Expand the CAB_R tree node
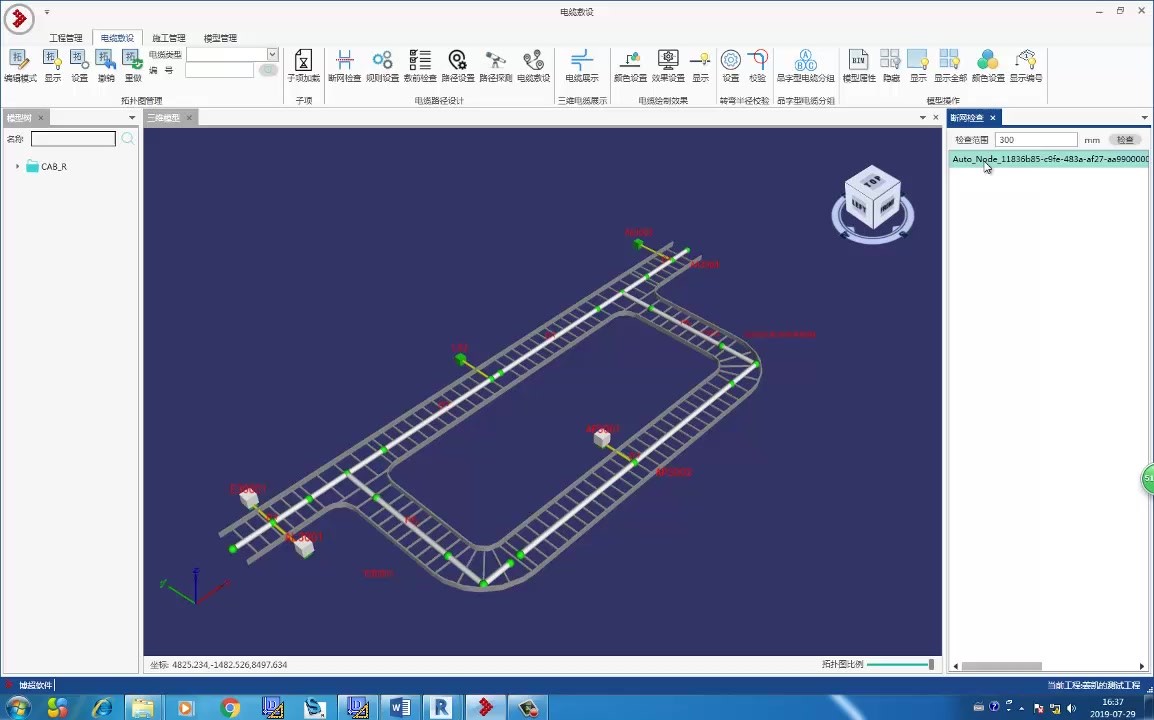 point(18,166)
